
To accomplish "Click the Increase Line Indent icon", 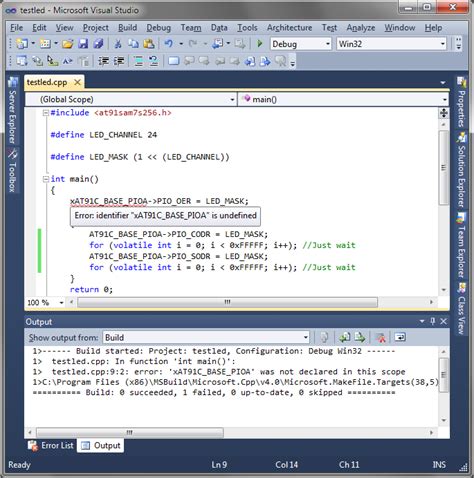I will click(119, 61).
